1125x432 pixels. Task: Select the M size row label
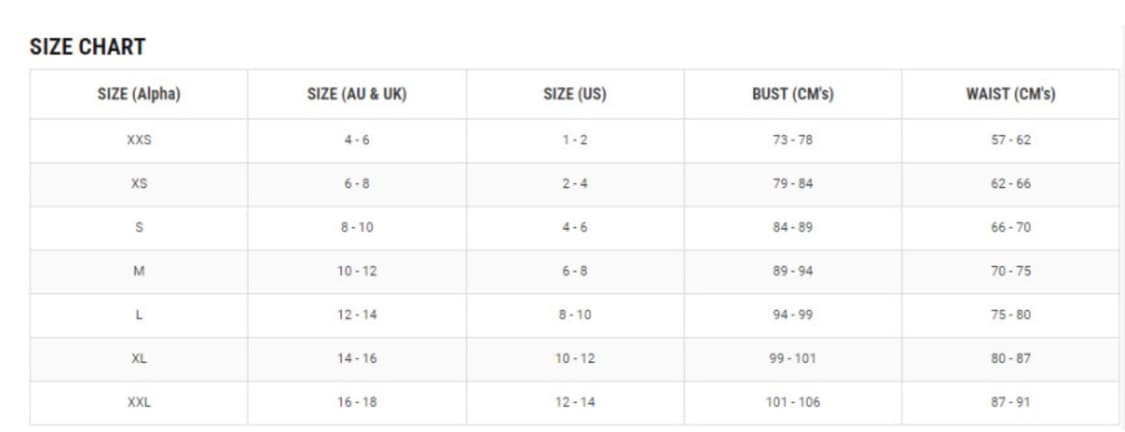tap(139, 271)
